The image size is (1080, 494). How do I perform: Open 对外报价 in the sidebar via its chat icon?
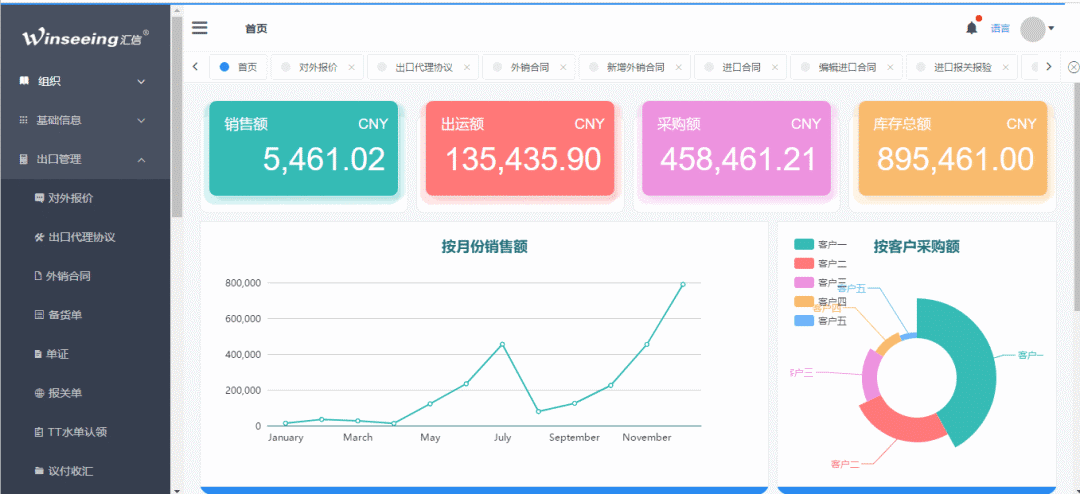coord(39,198)
